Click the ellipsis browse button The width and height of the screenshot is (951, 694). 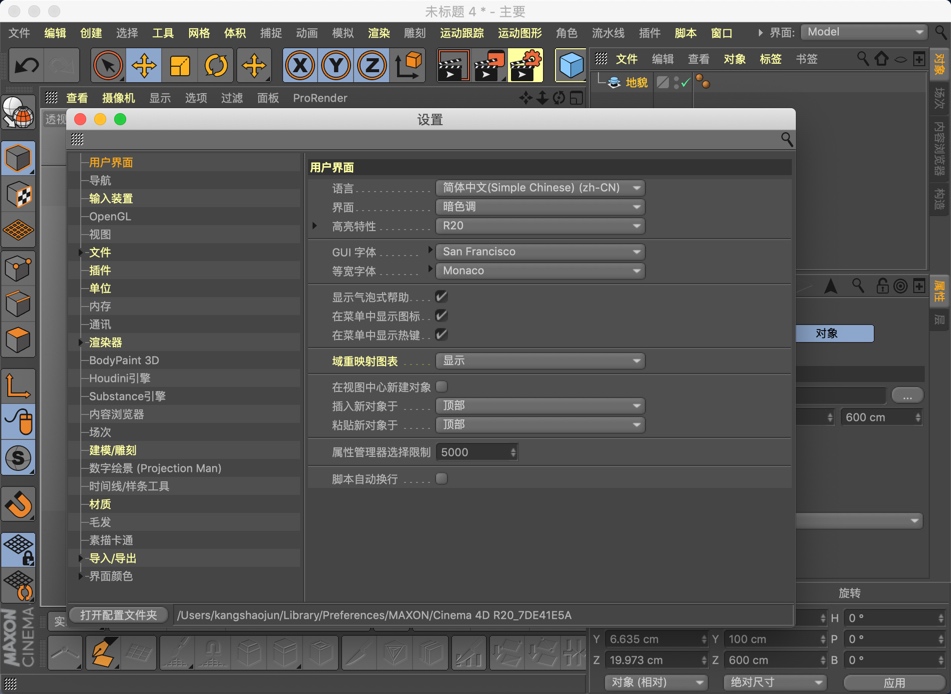[907, 396]
